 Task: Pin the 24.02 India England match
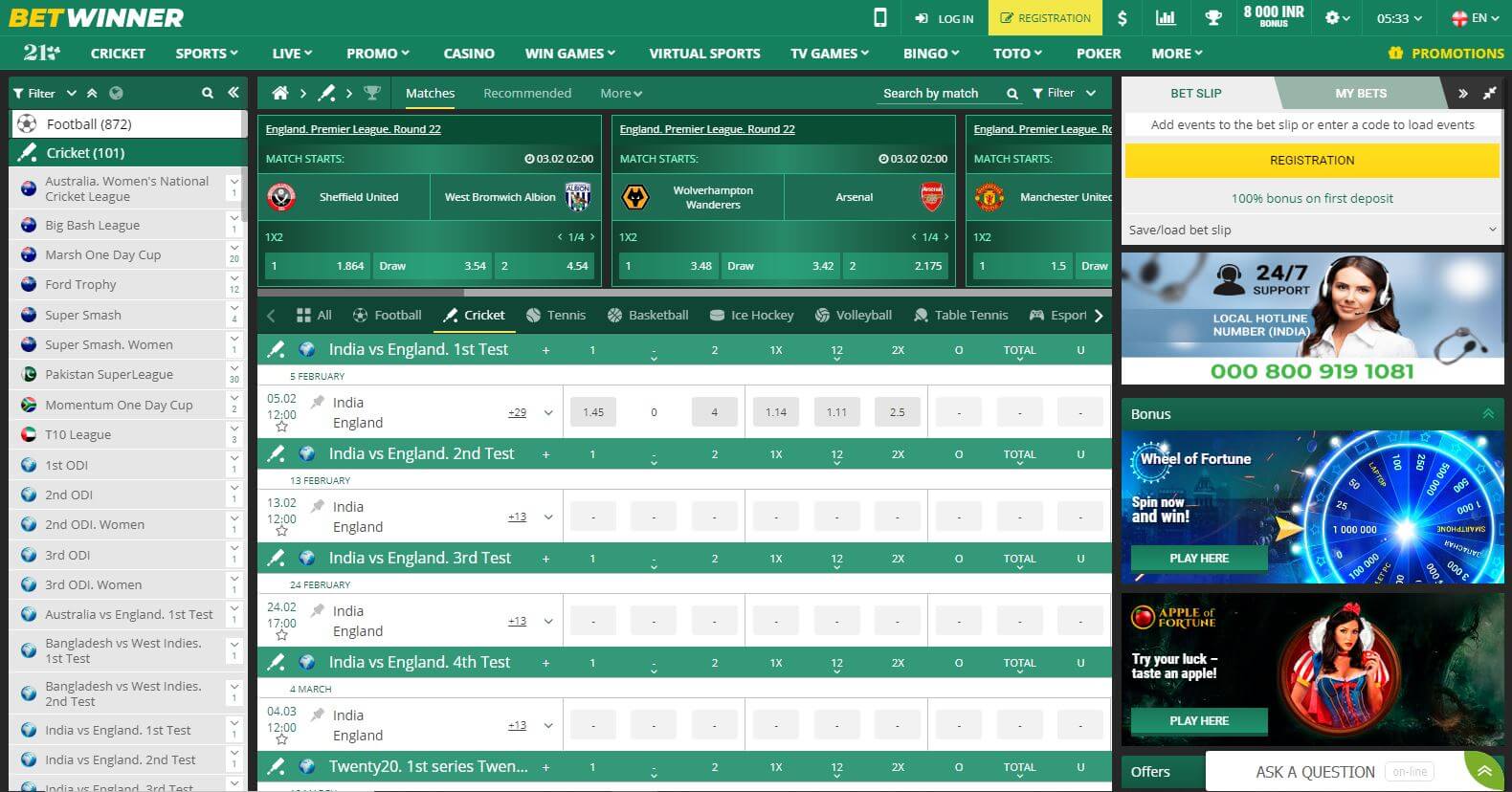click(318, 610)
